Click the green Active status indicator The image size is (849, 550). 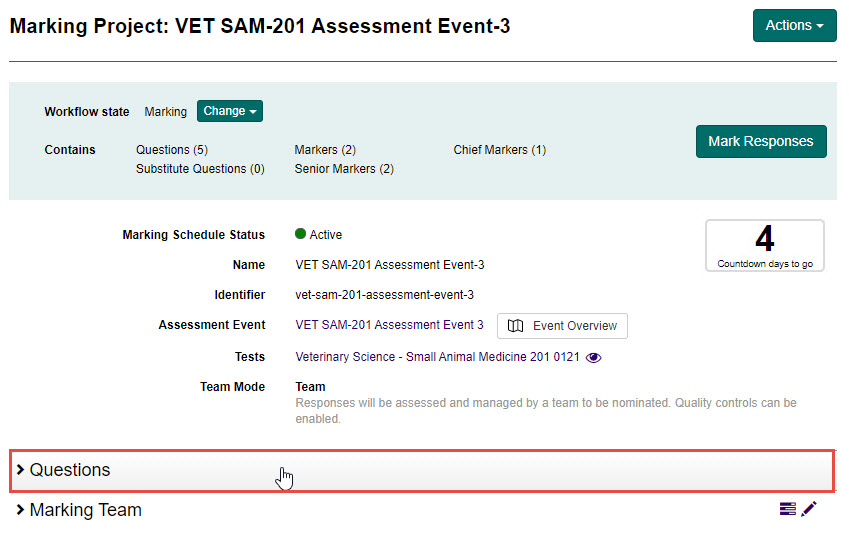pyautogui.click(x=301, y=234)
